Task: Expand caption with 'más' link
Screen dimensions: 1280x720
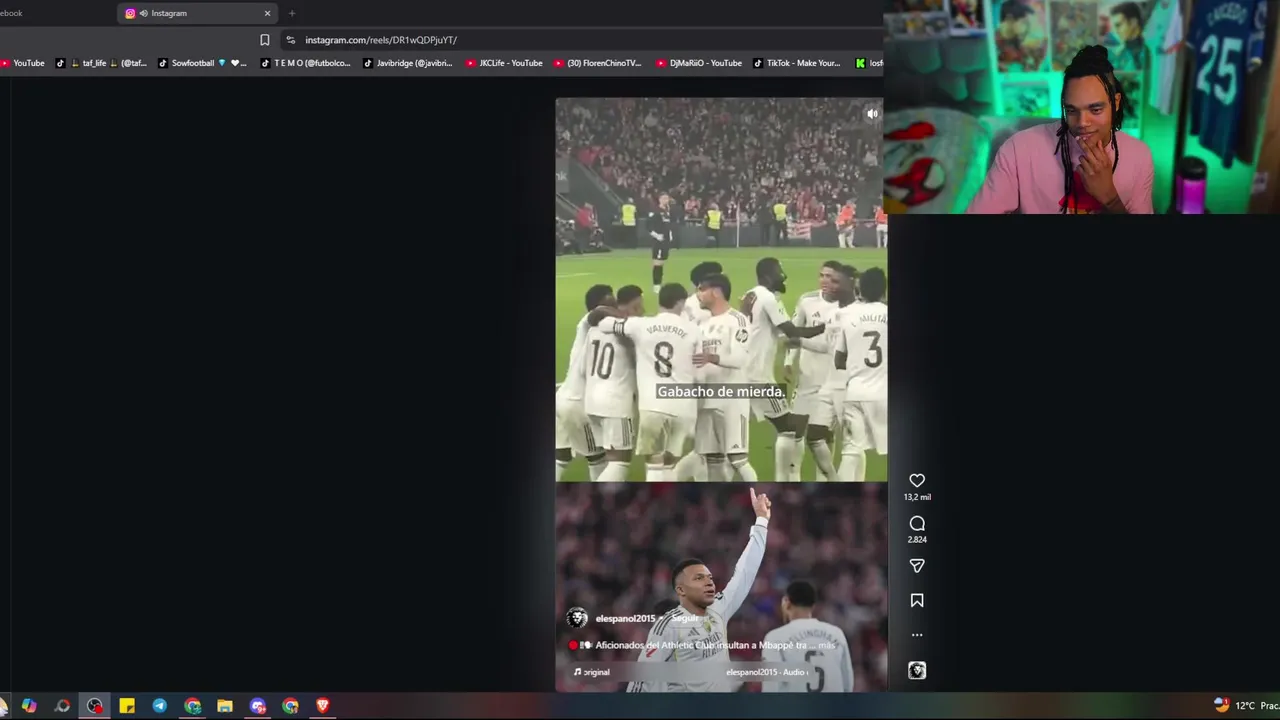Action: [826, 645]
